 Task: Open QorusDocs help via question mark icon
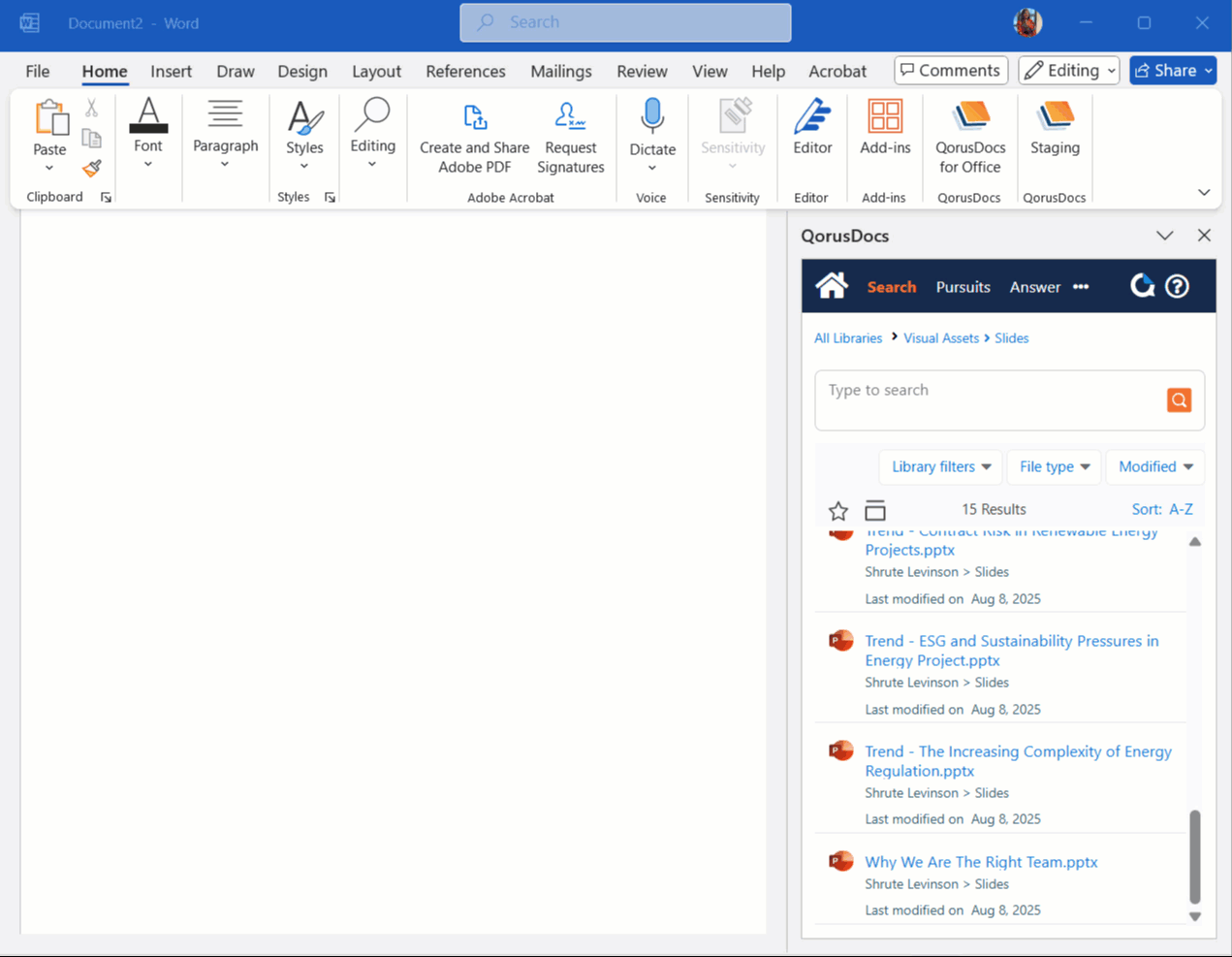coord(1177,285)
